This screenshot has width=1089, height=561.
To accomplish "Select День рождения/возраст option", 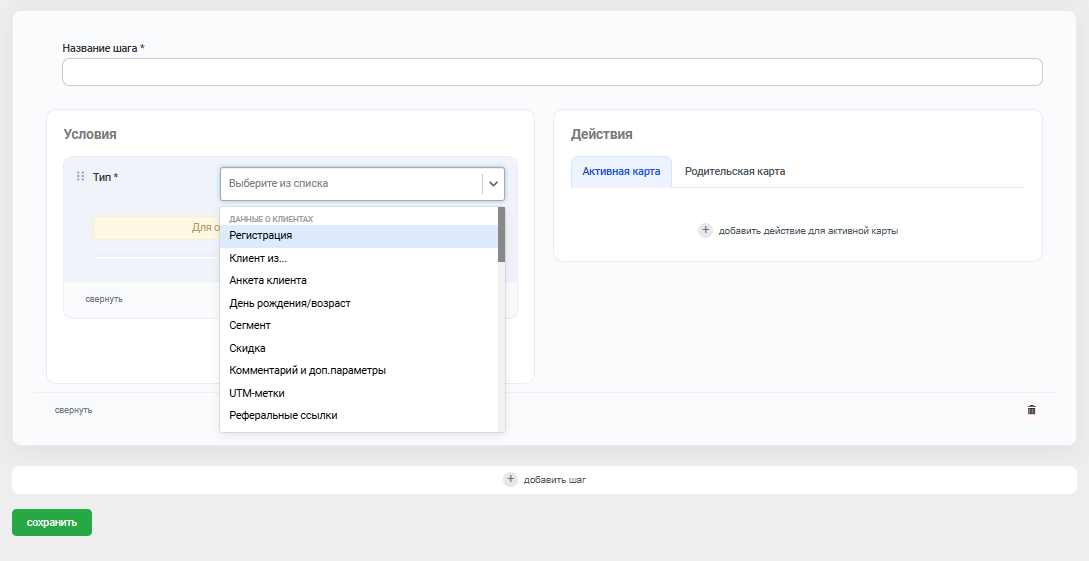I will tap(290, 303).
